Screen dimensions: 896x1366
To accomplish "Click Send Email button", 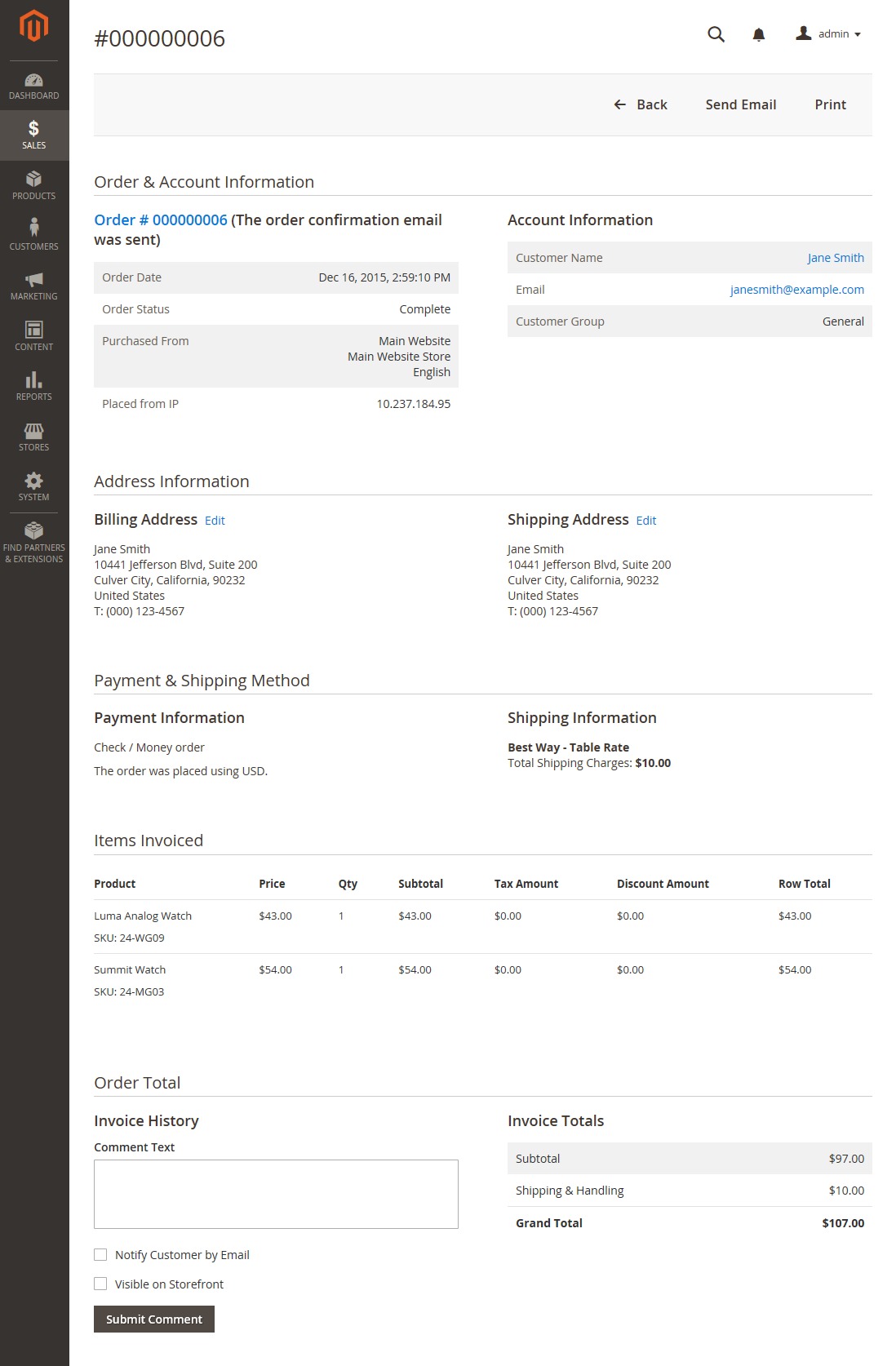I will click(x=741, y=104).
